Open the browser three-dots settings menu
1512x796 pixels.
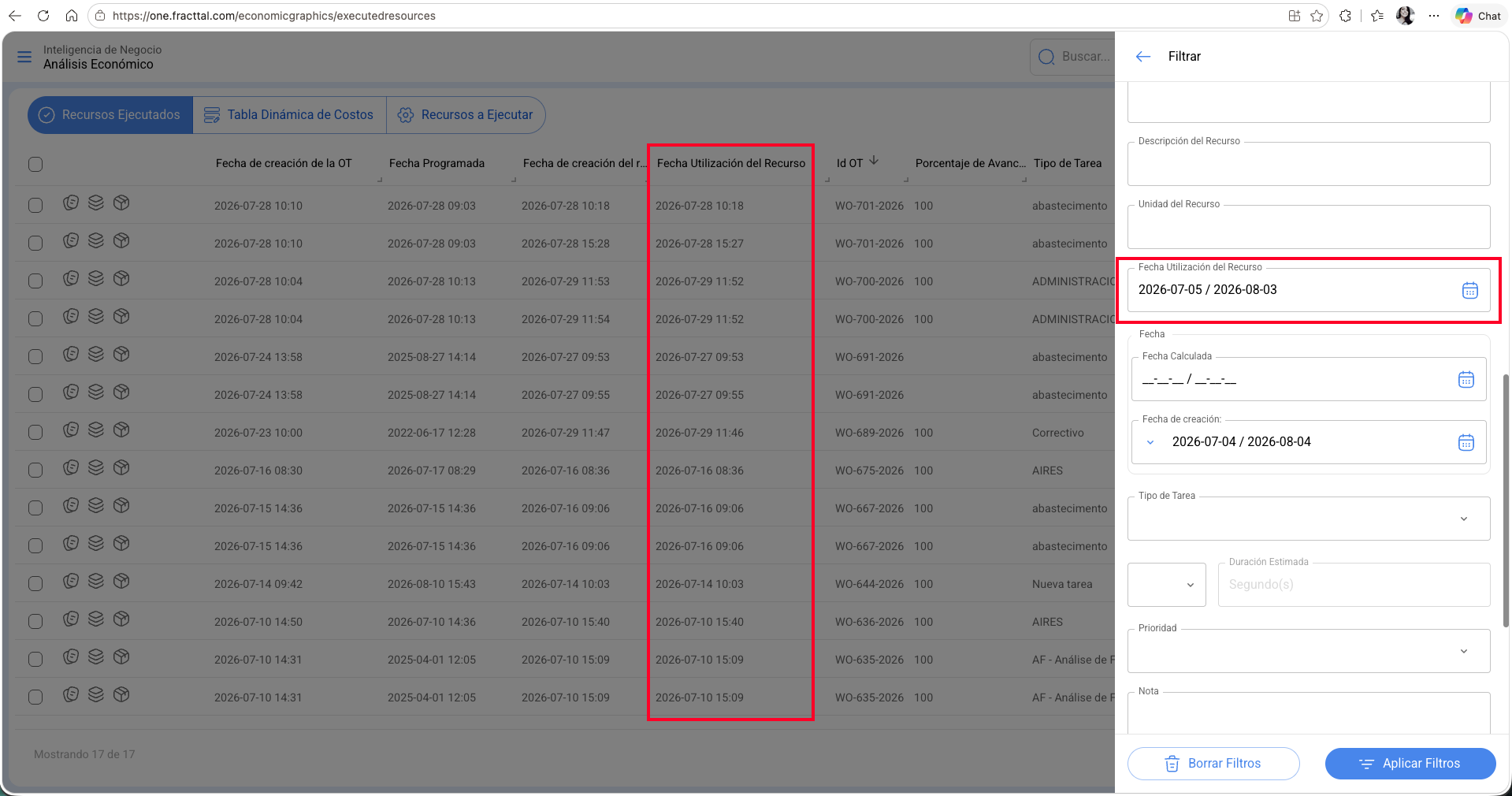(1434, 16)
